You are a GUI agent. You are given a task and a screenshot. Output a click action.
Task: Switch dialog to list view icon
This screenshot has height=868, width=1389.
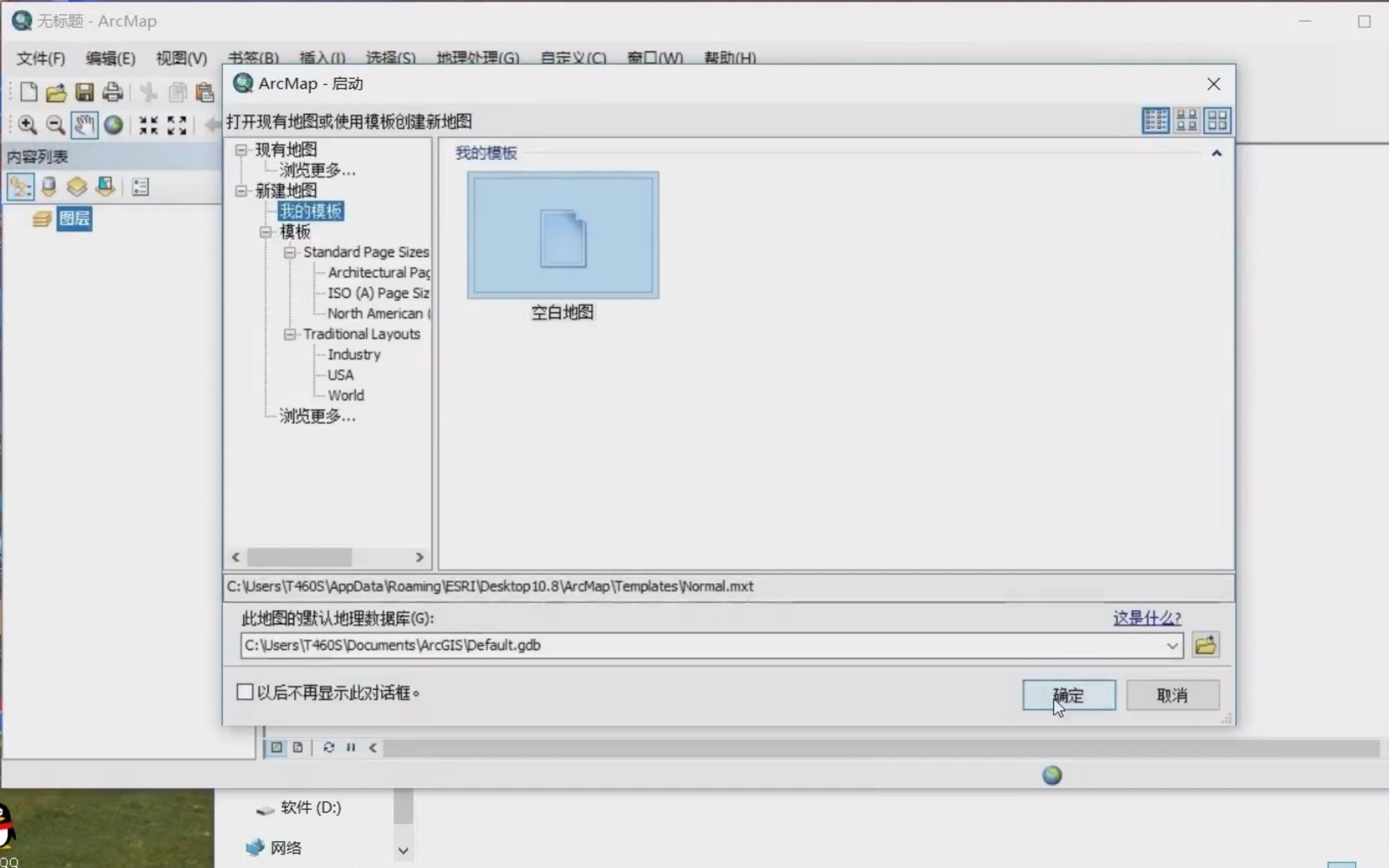coord(1156,121)
